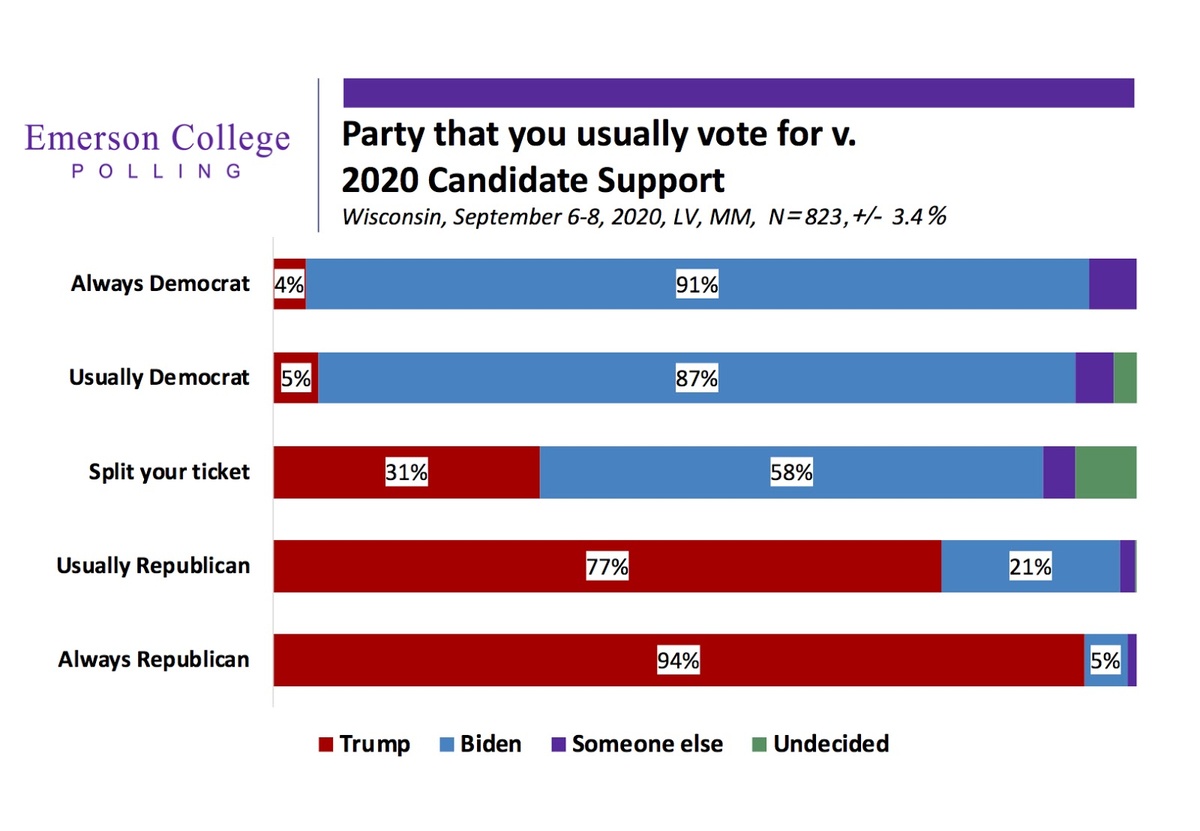Click the 31% Trump segment for Split your ticket

407,472
